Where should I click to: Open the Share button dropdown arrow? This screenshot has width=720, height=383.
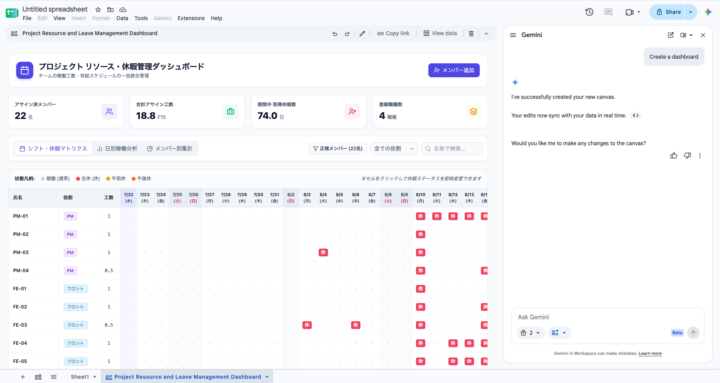pos(691,12)
